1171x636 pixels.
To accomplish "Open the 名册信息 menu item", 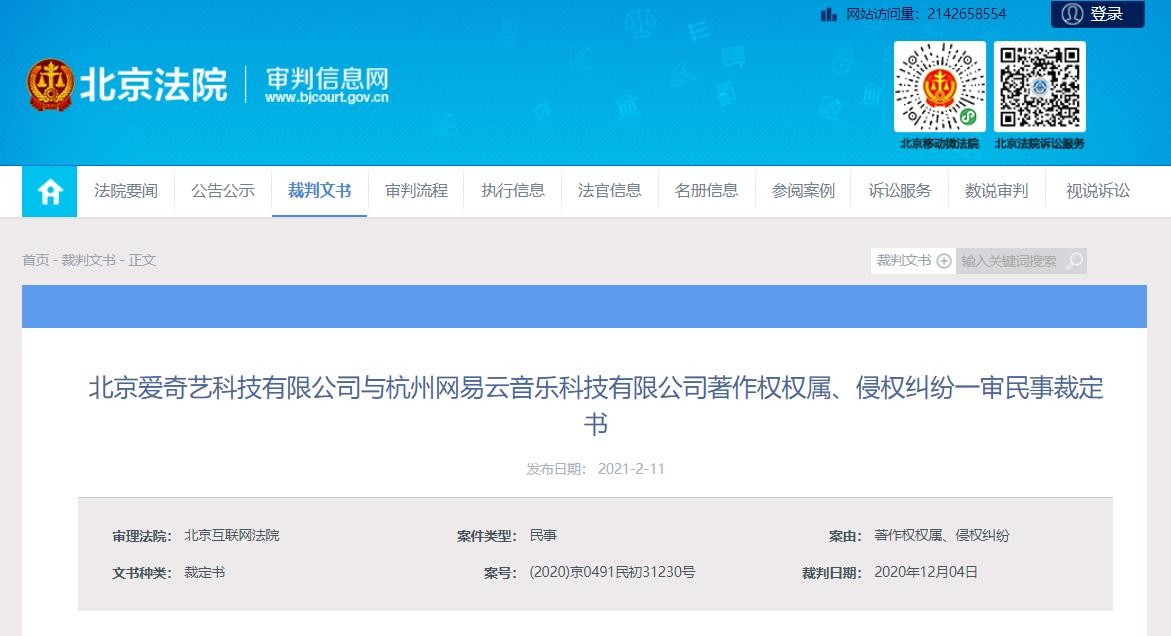I will click(706, 191).
